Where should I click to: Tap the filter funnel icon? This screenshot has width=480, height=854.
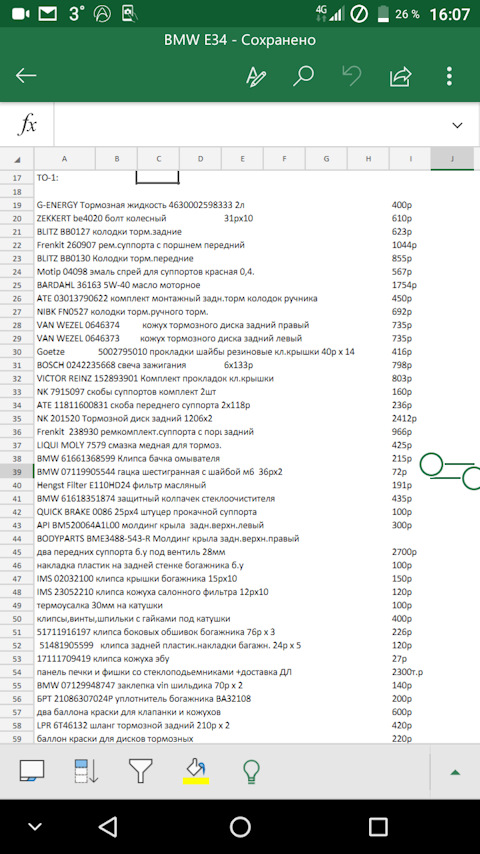141,771
